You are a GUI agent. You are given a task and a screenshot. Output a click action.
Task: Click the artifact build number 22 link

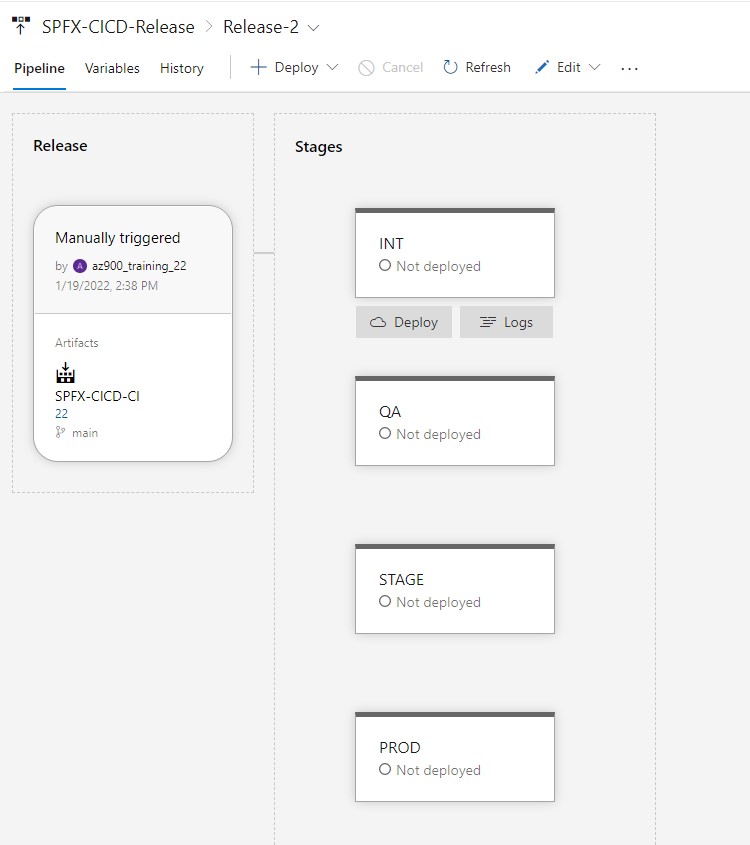pyautogui.click(x=62, y=413)
